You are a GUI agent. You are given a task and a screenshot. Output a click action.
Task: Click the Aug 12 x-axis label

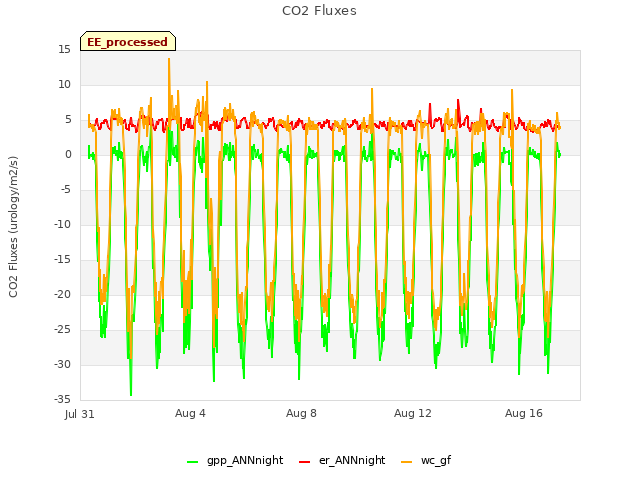click(413, 413)
